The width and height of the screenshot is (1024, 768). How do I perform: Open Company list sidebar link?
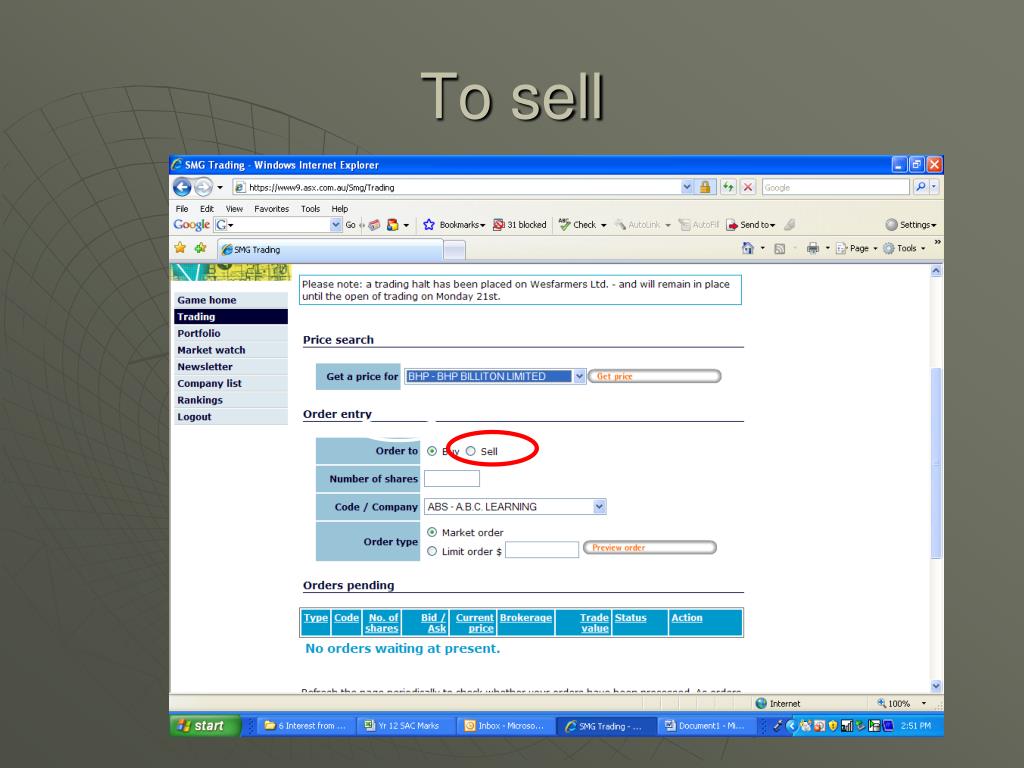click(x=231, y=383)
